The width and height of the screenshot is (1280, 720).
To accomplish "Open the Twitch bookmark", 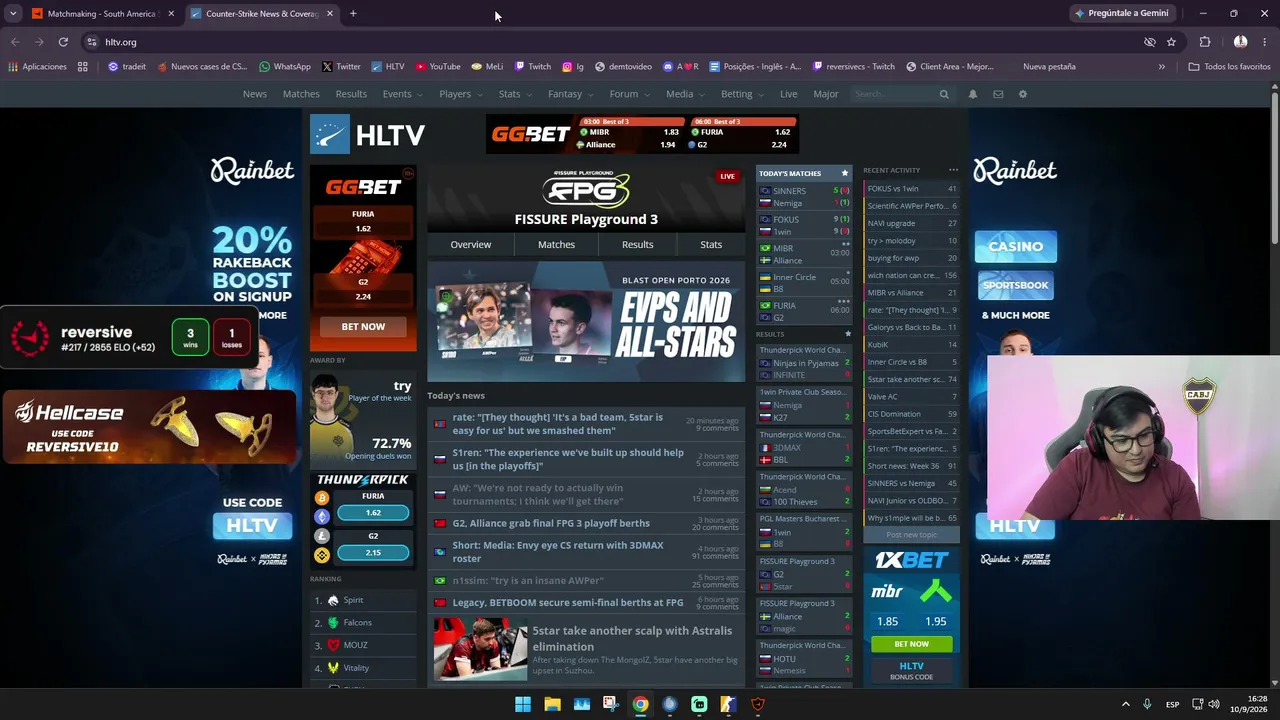I will [533, 67].
